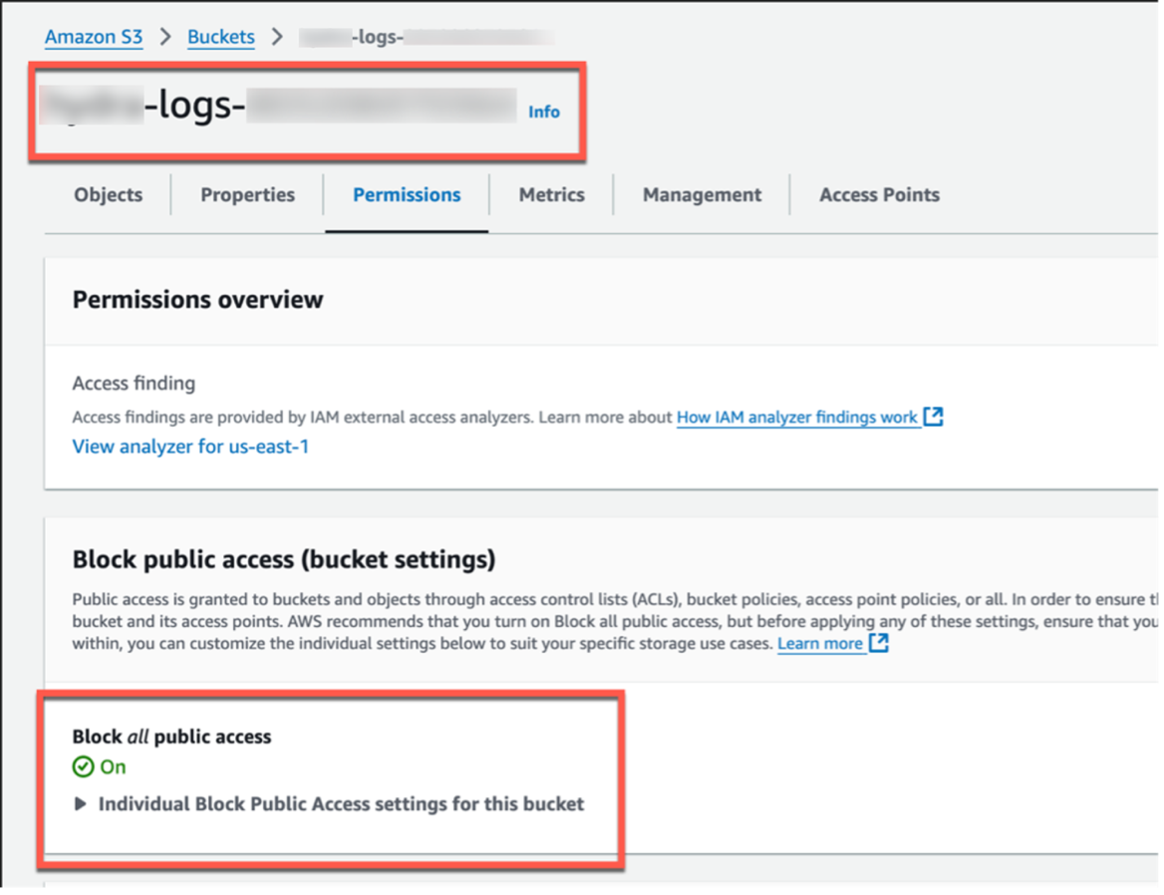
Task: Open "How IAM analyzer findings work"
Action: click(797, 417)
